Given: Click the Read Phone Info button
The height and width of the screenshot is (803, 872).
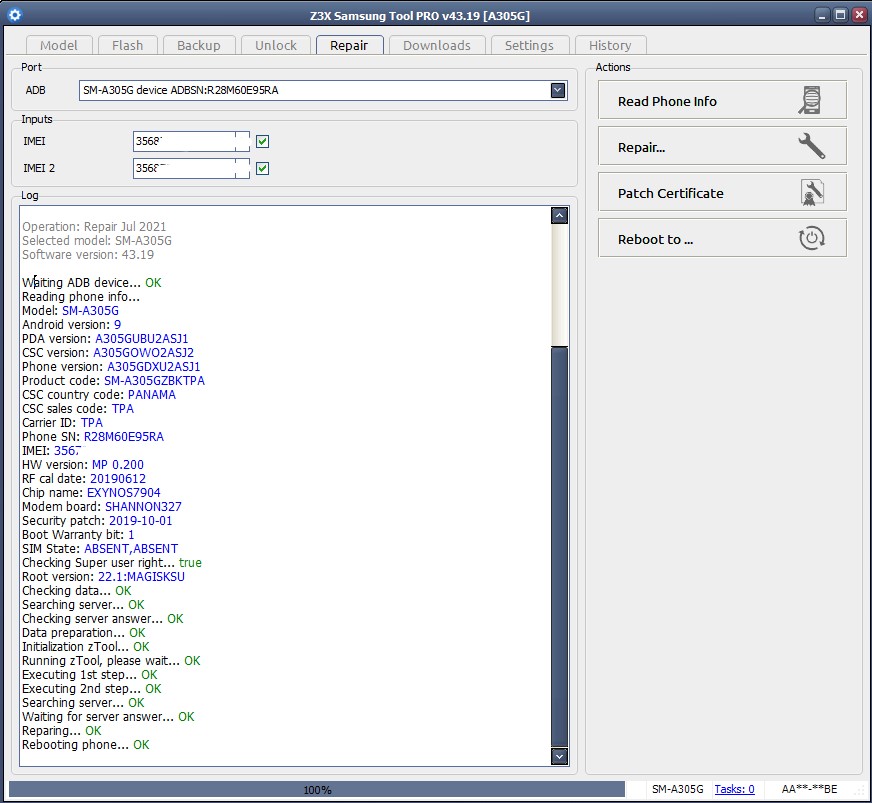Looking at the screenshot, I should pos(722,100).
